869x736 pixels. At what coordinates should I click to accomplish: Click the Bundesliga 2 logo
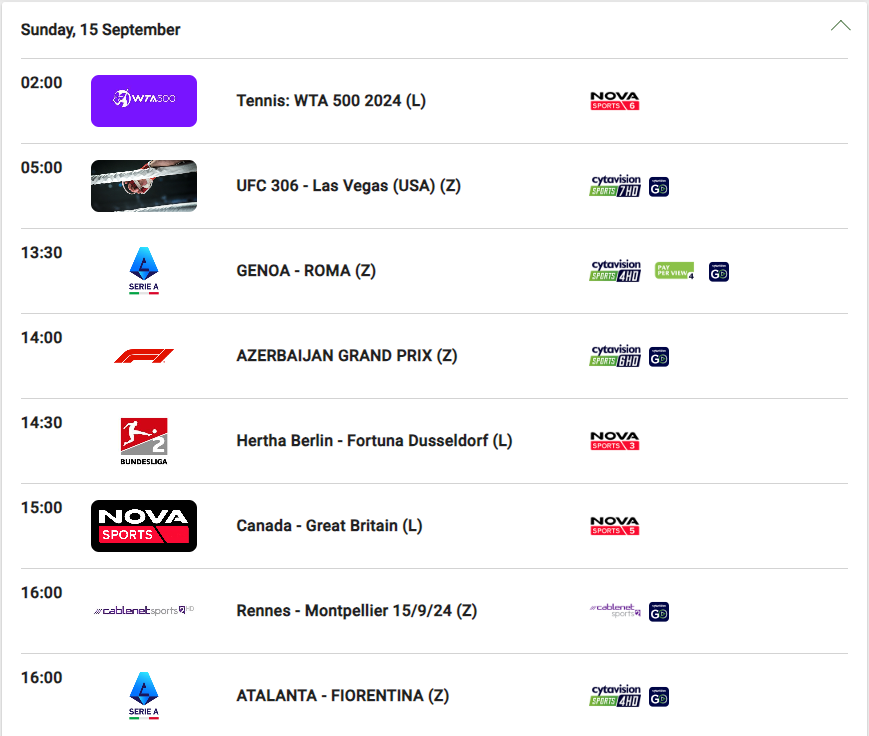click(x=144, y=441)
